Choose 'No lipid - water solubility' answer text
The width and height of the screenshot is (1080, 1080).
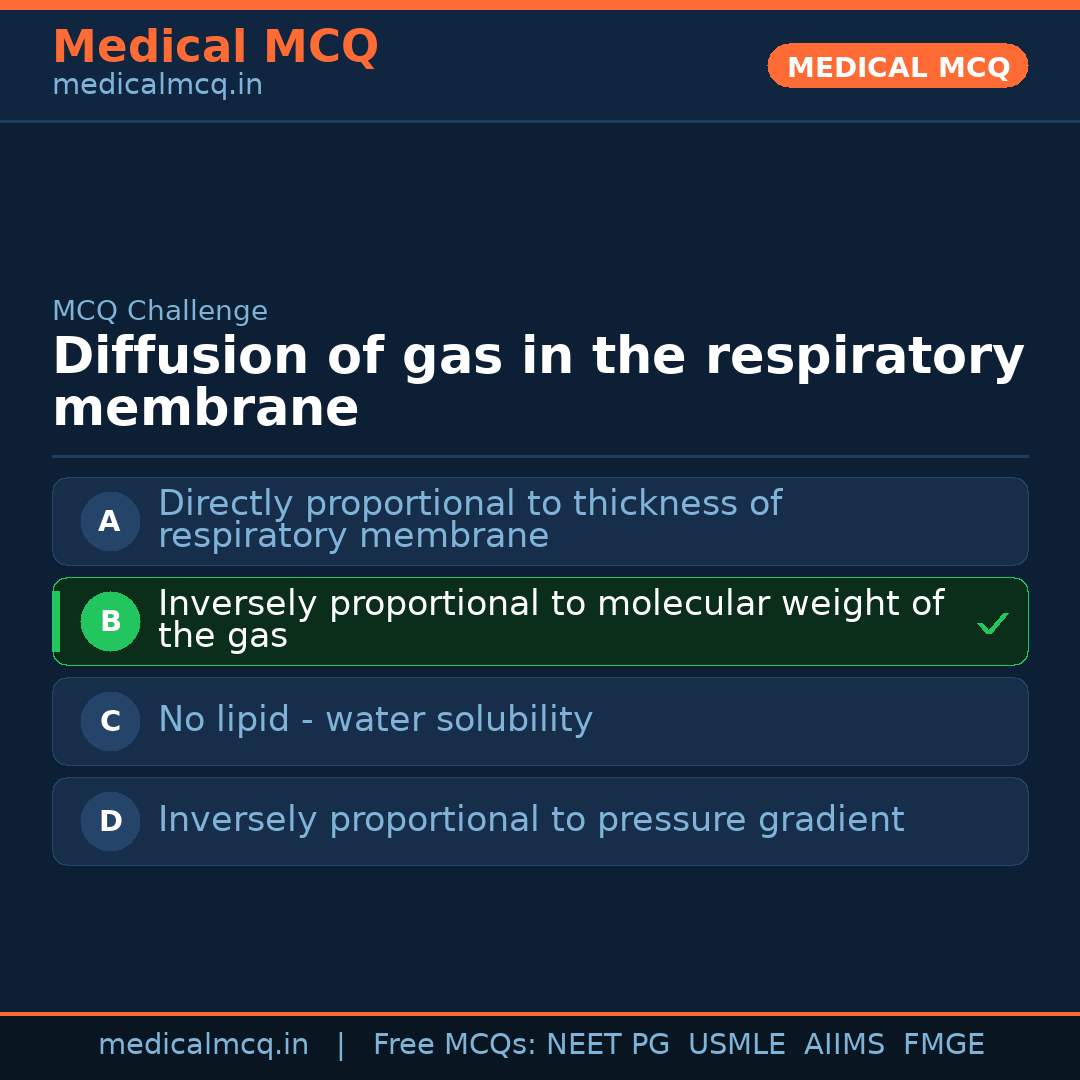[375, 720]
